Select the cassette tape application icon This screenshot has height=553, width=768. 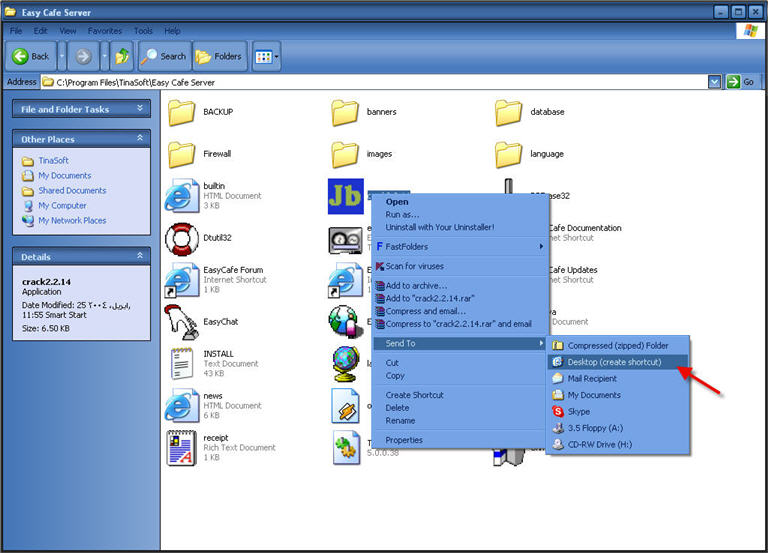[345, 239]
